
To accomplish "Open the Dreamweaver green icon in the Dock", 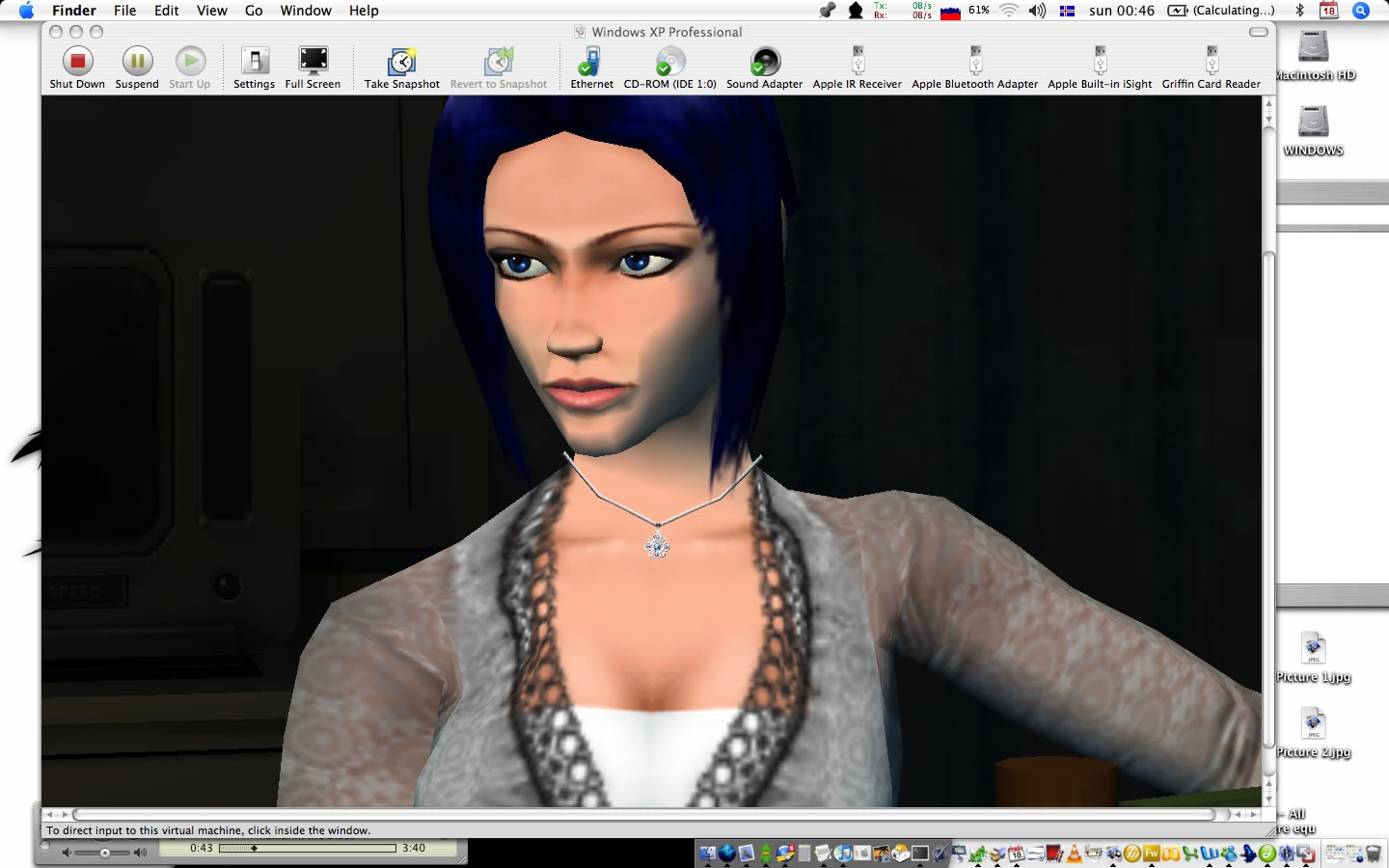I will (x=1267, y=854).
